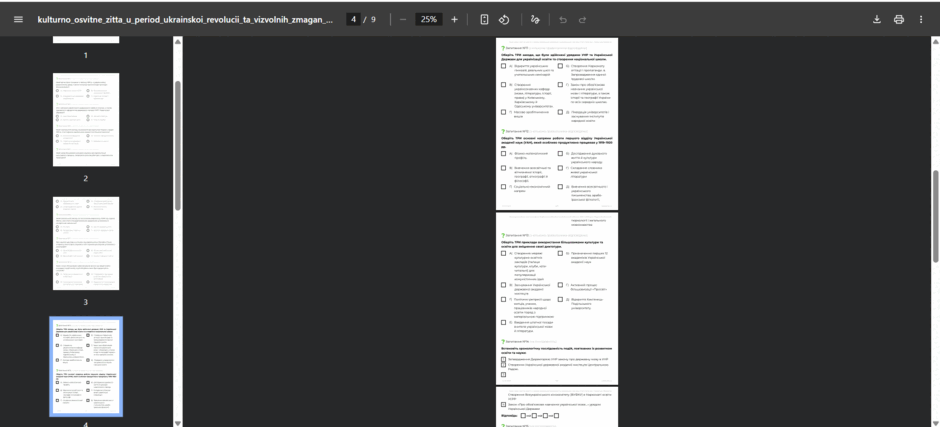The image size is (940, 427).
Task: Open the more actions three-dot menu
Action: [x=921, y=19]
